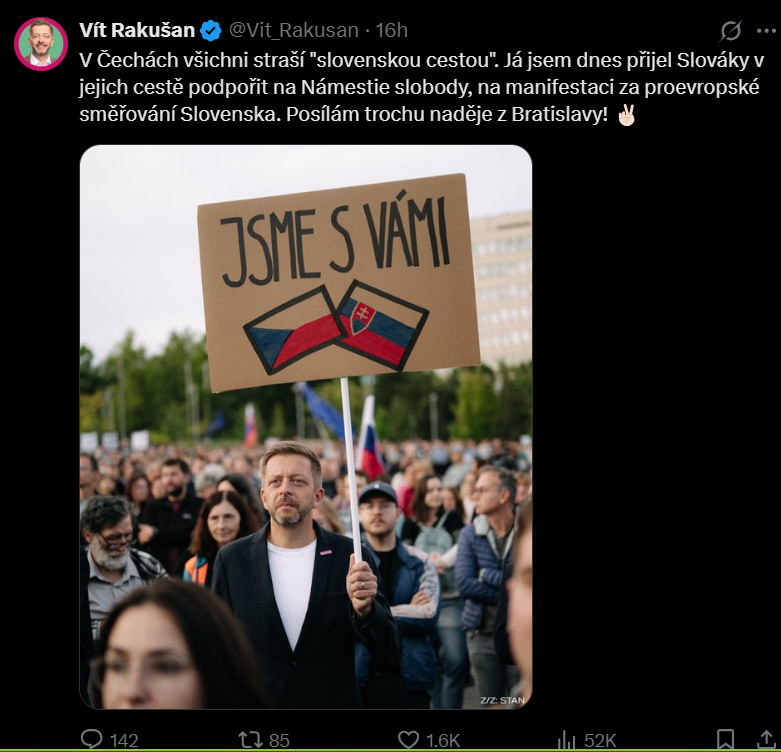This screenshot has height=752, width=781.
Task: Open Vít Rakušan's profile avatar
Action: (41, 44)
